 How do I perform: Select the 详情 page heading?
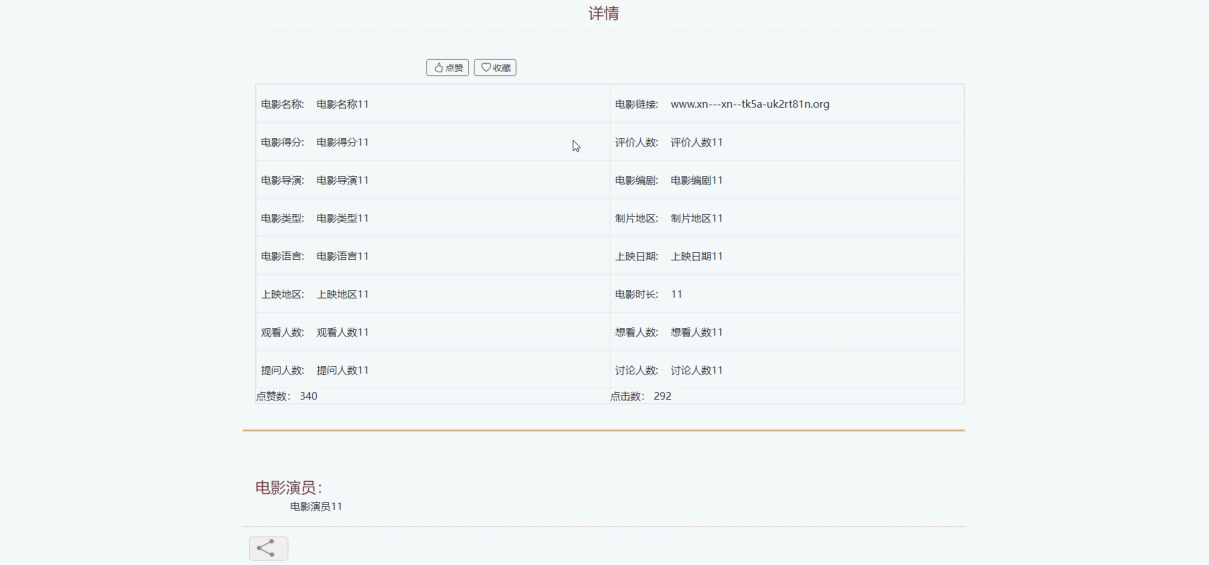tap(604, 14)
